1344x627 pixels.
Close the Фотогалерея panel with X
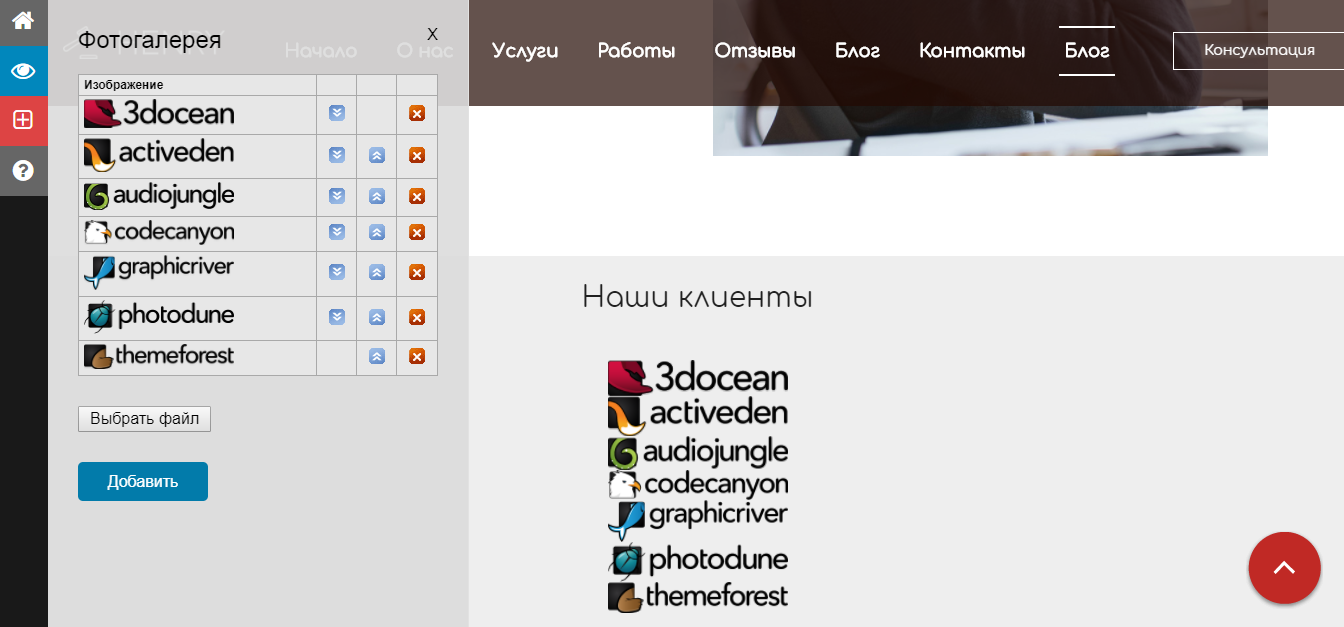tap(432, 34)
